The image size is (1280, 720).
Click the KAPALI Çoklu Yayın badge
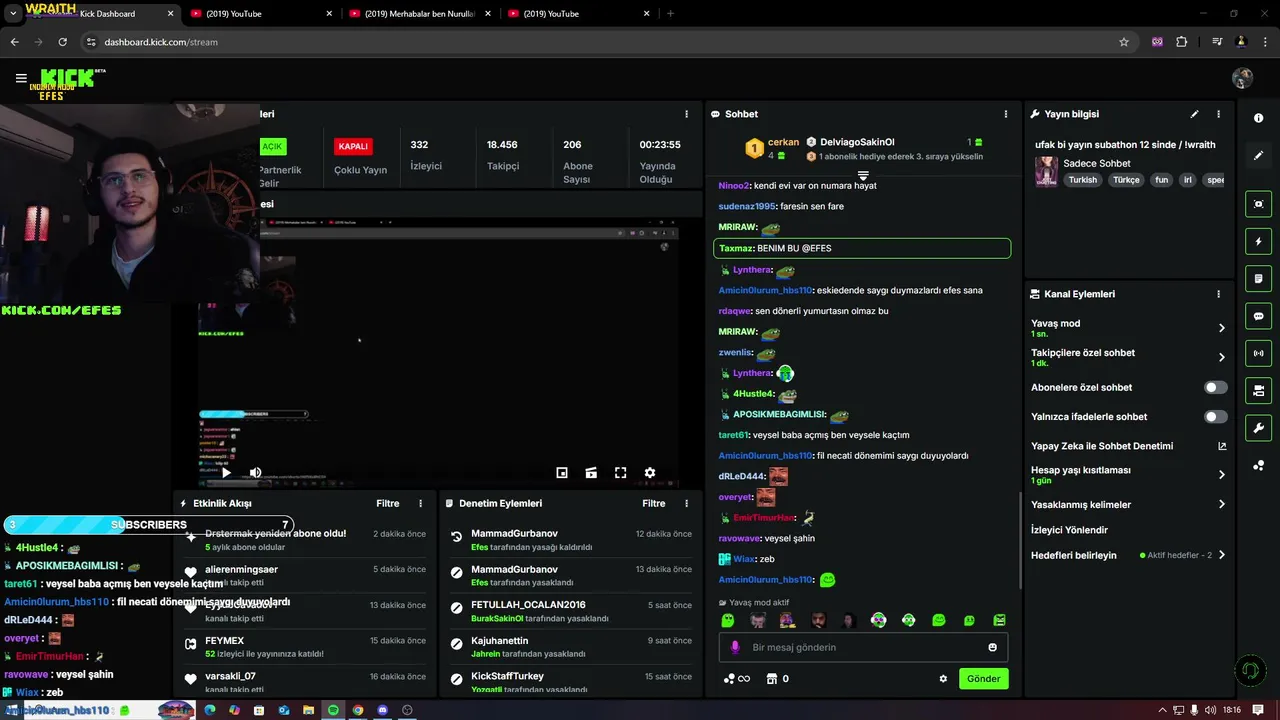353,146
